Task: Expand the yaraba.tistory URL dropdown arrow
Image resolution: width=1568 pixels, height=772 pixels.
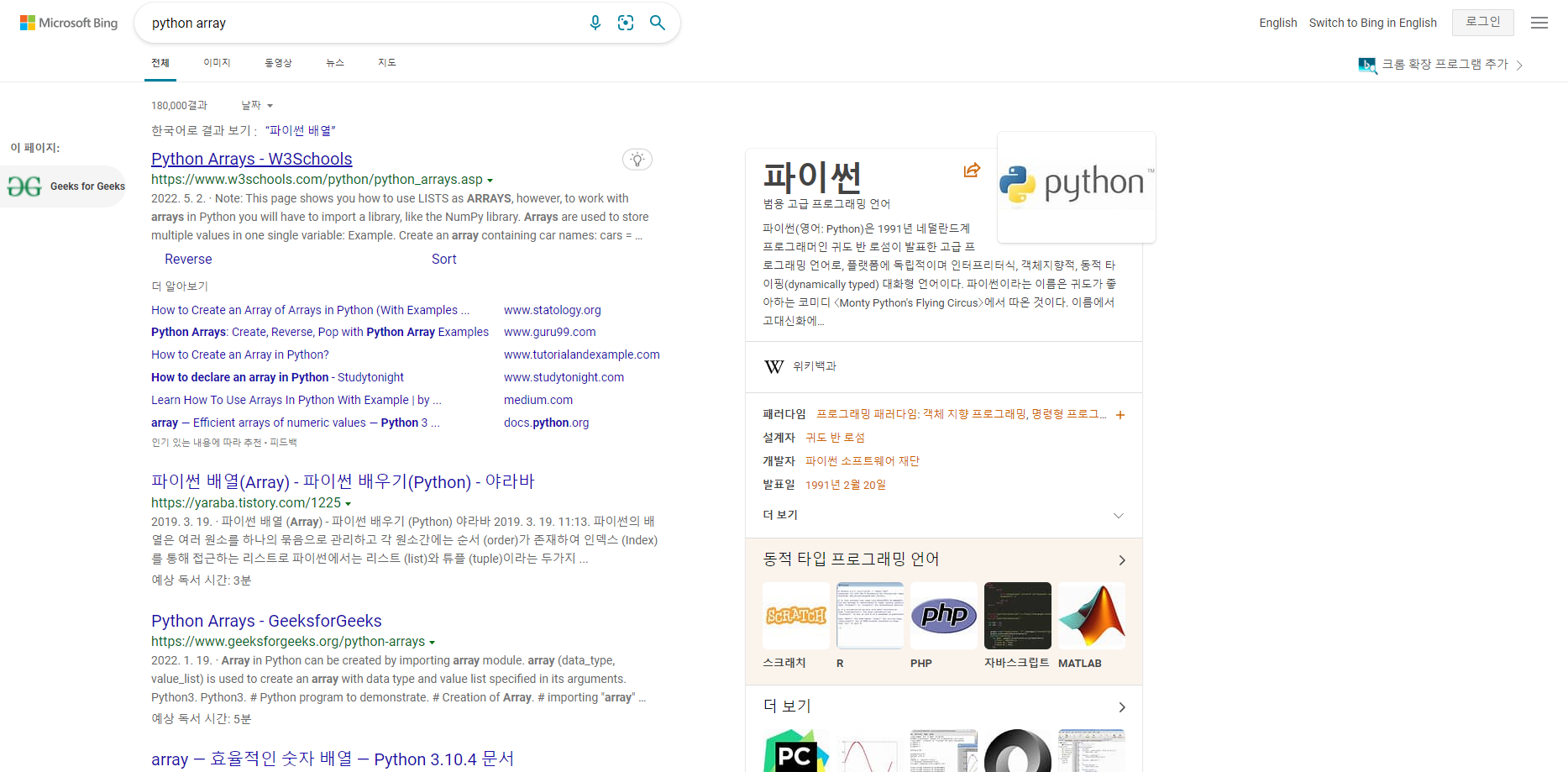Action: click(x=348, y=504)
